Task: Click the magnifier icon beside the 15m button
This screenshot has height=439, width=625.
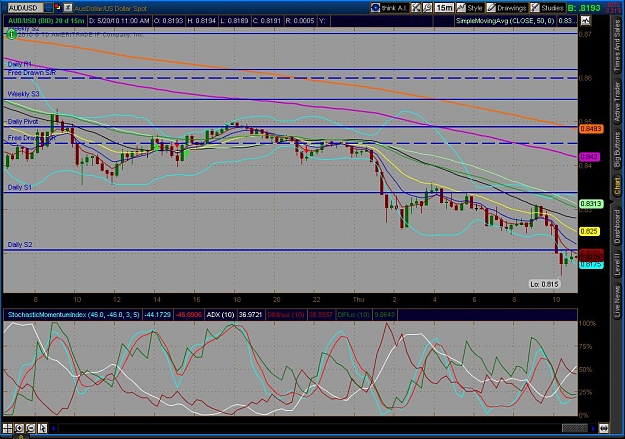Action: [427, 8]
